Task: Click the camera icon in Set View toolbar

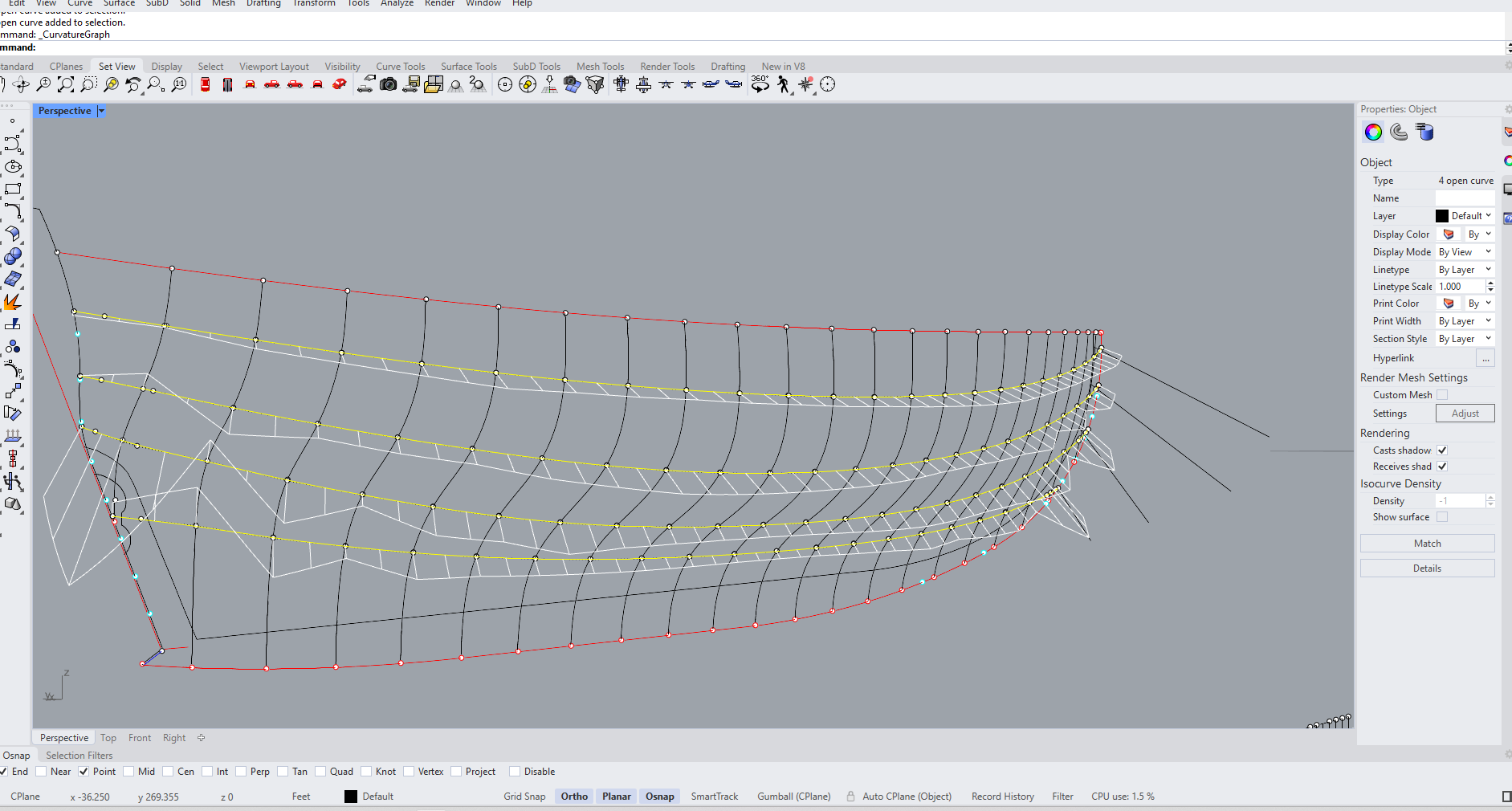Action: [x=388, y=84]
